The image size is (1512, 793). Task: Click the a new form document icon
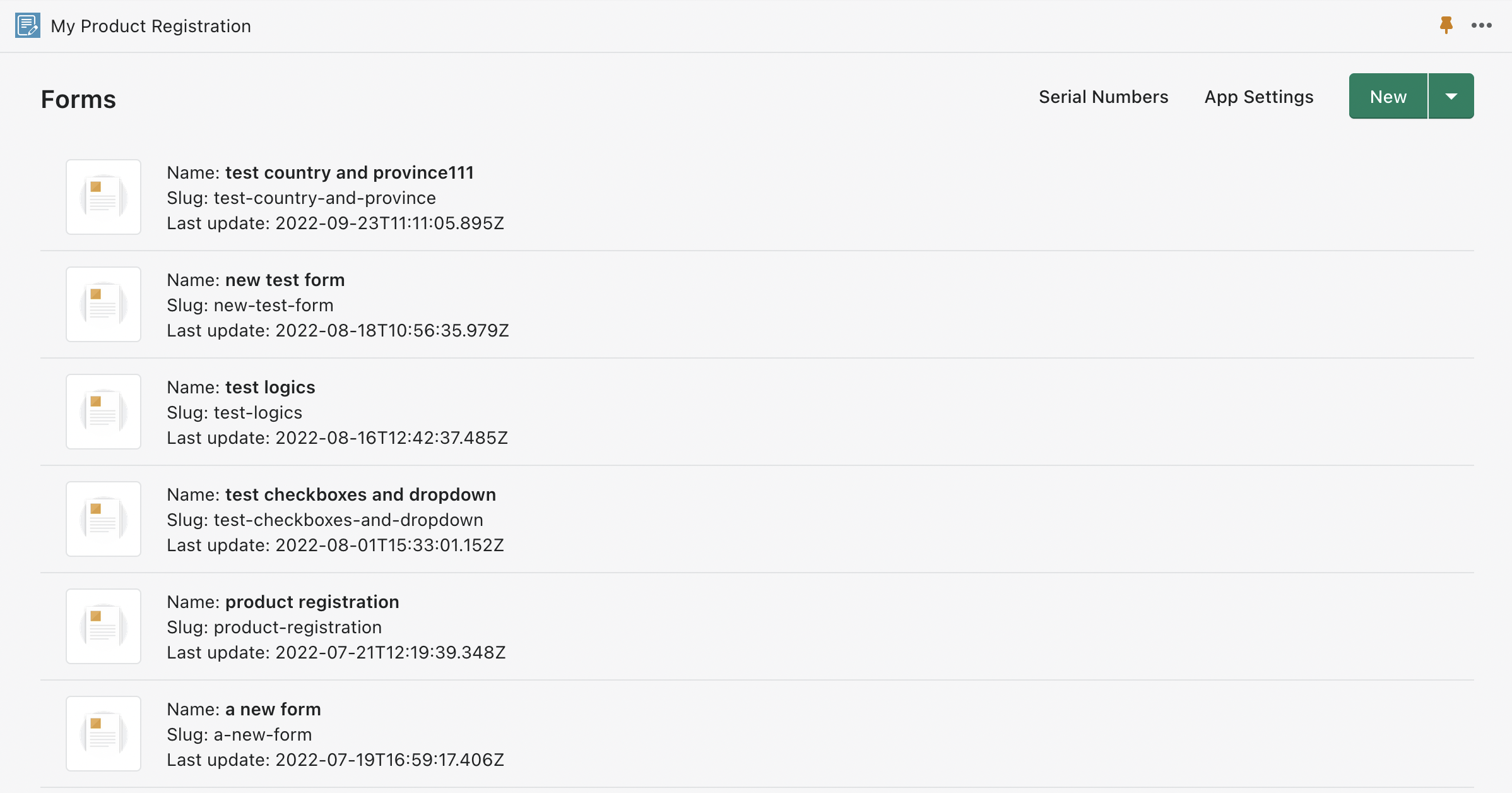coord(103,734)
